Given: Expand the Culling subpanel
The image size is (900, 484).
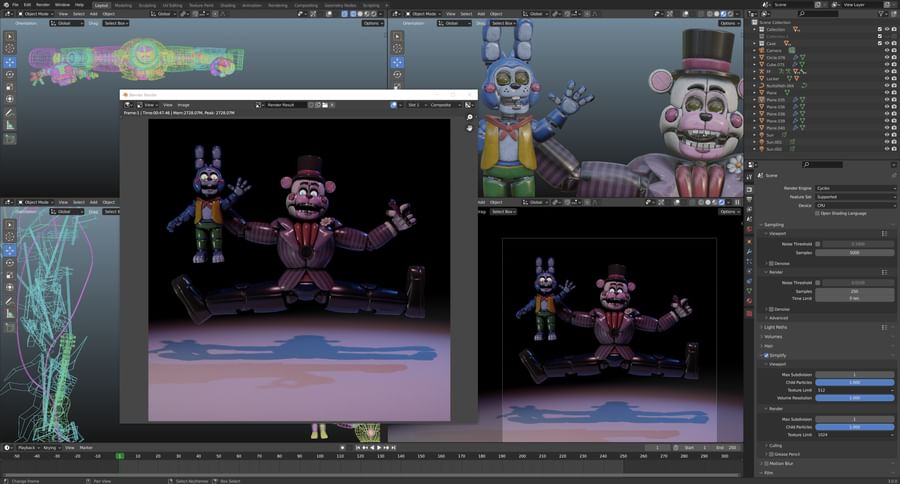Looking at the screenshot, I should [x=775, y=445].
